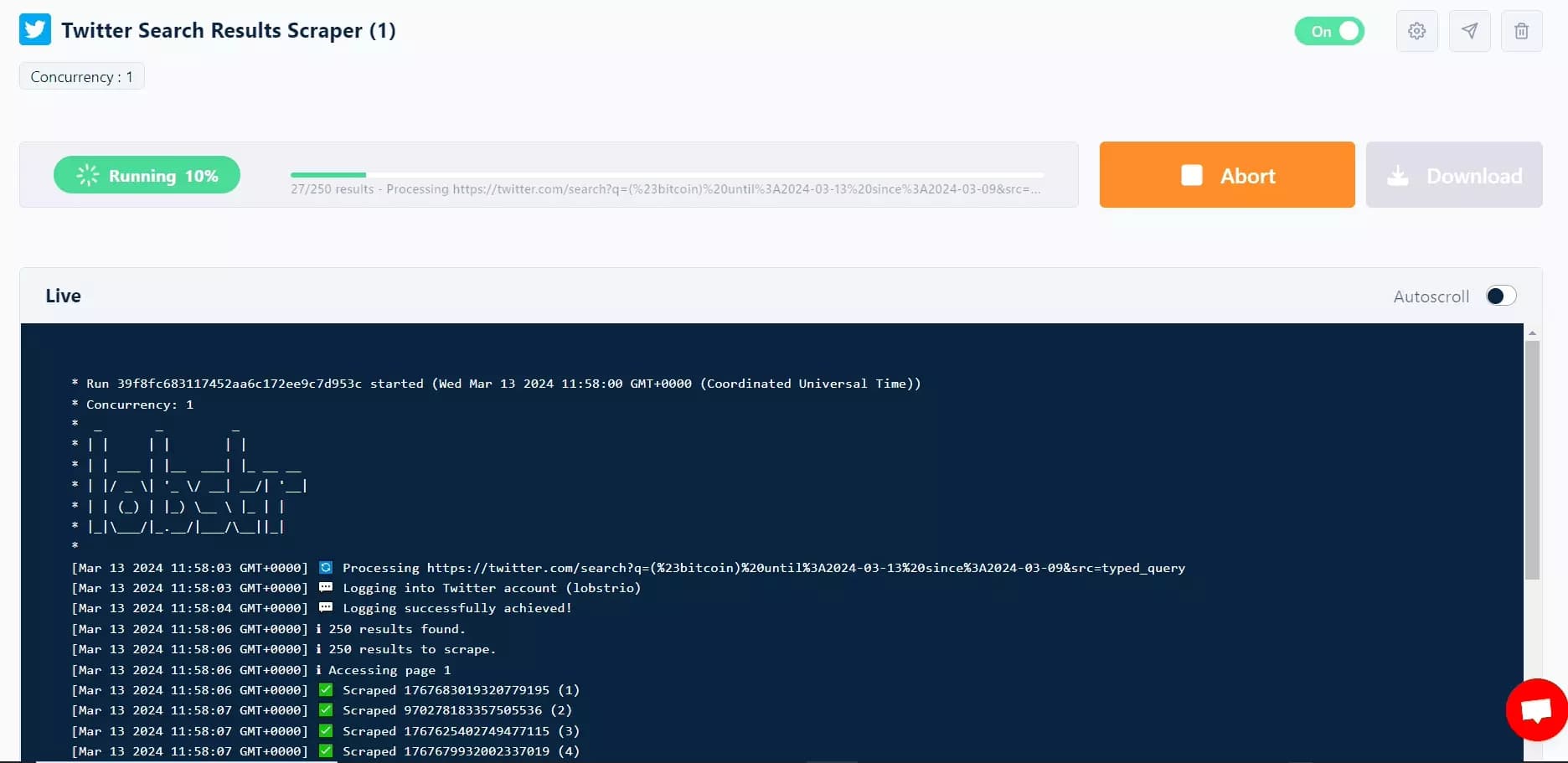
Task: Click info icon beside 250 results to scrape
Action: (x=318, y=649)
